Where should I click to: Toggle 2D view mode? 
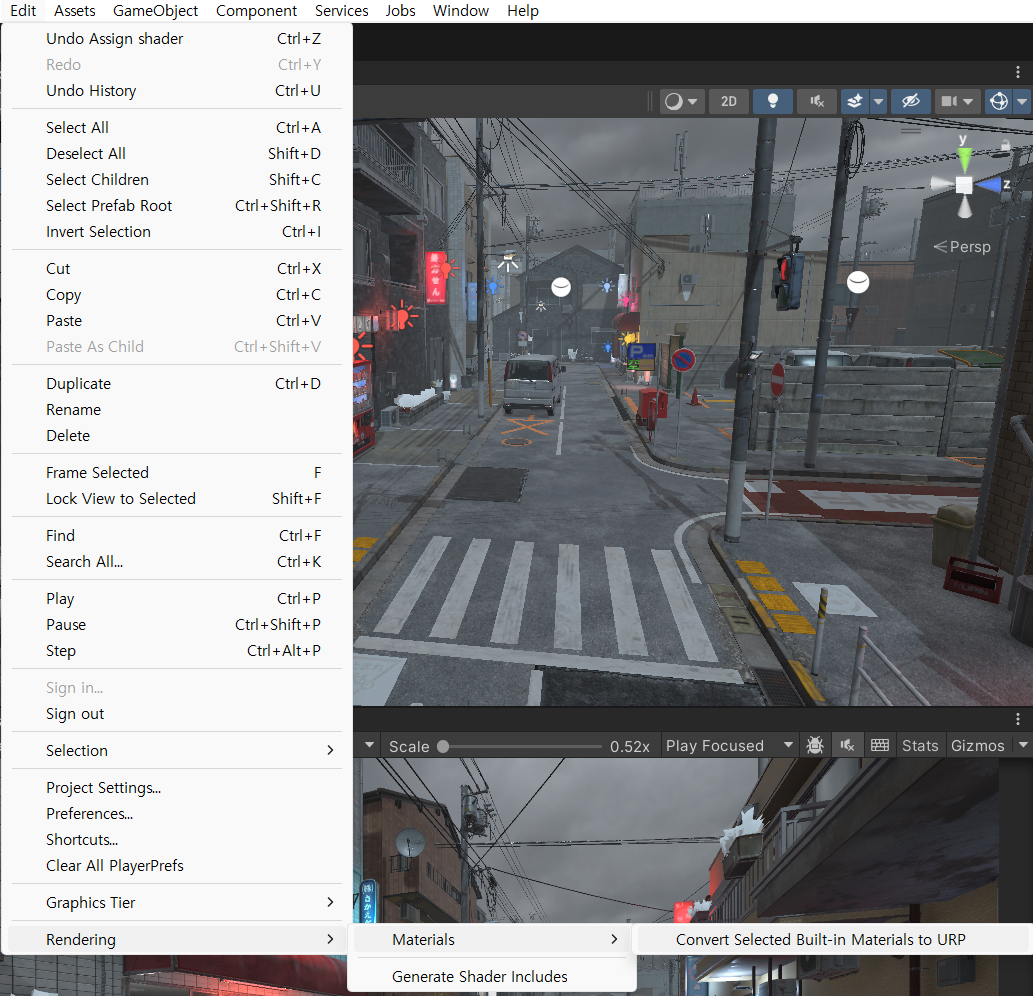(729, 101)
